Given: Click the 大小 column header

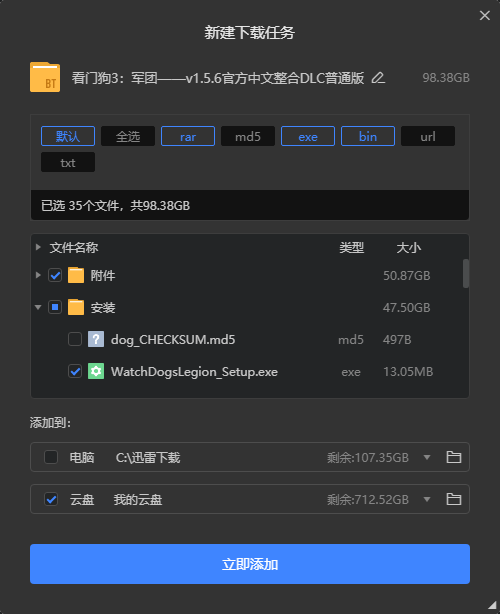Looking at the screenshot, I should [409, 247].
